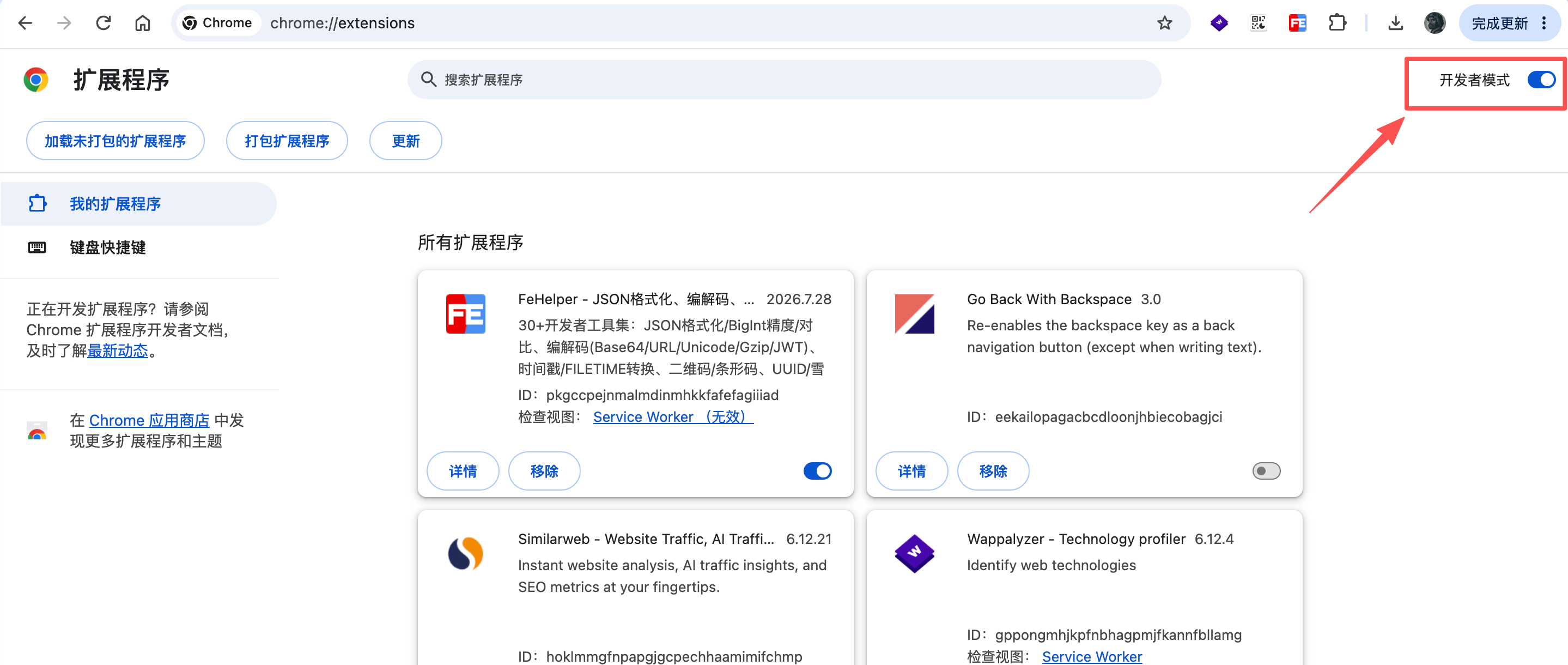Open FeHelper 详情 details
This screenshot has width=1568, height=665.
click(463, 471)
